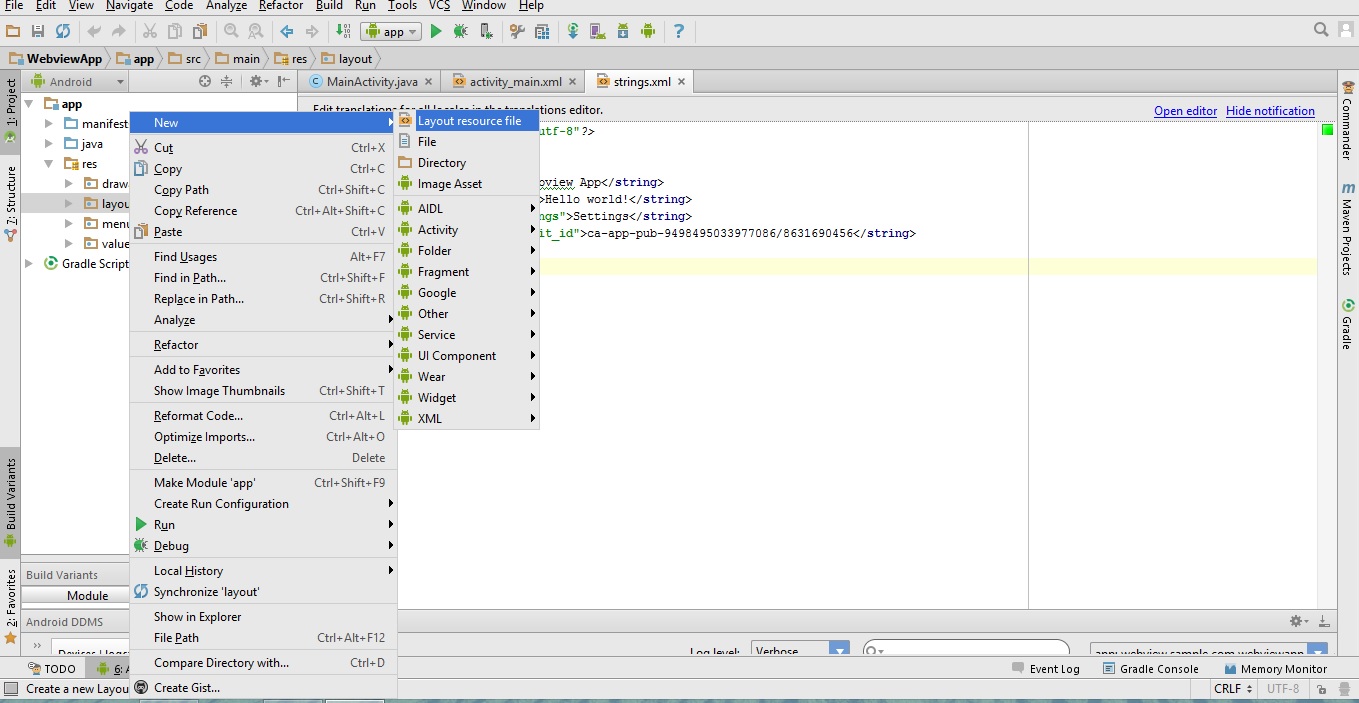Open the SDK Manager wrench icon
This screenshot has width=1359, height=703.
[516, 31]
